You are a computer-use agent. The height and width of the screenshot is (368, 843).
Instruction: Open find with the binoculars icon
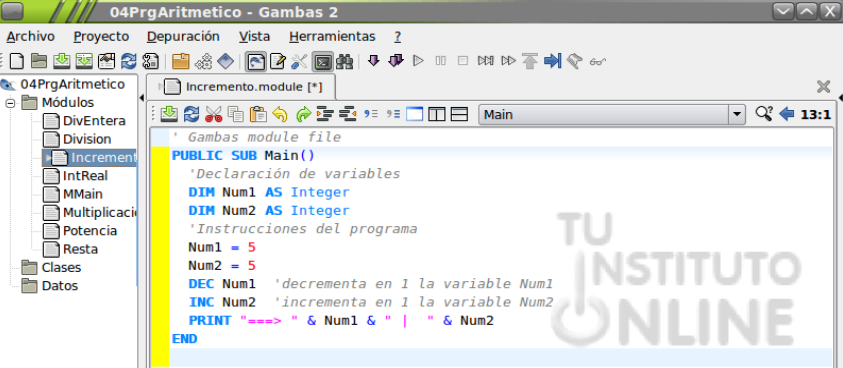(x=344, y=61)
